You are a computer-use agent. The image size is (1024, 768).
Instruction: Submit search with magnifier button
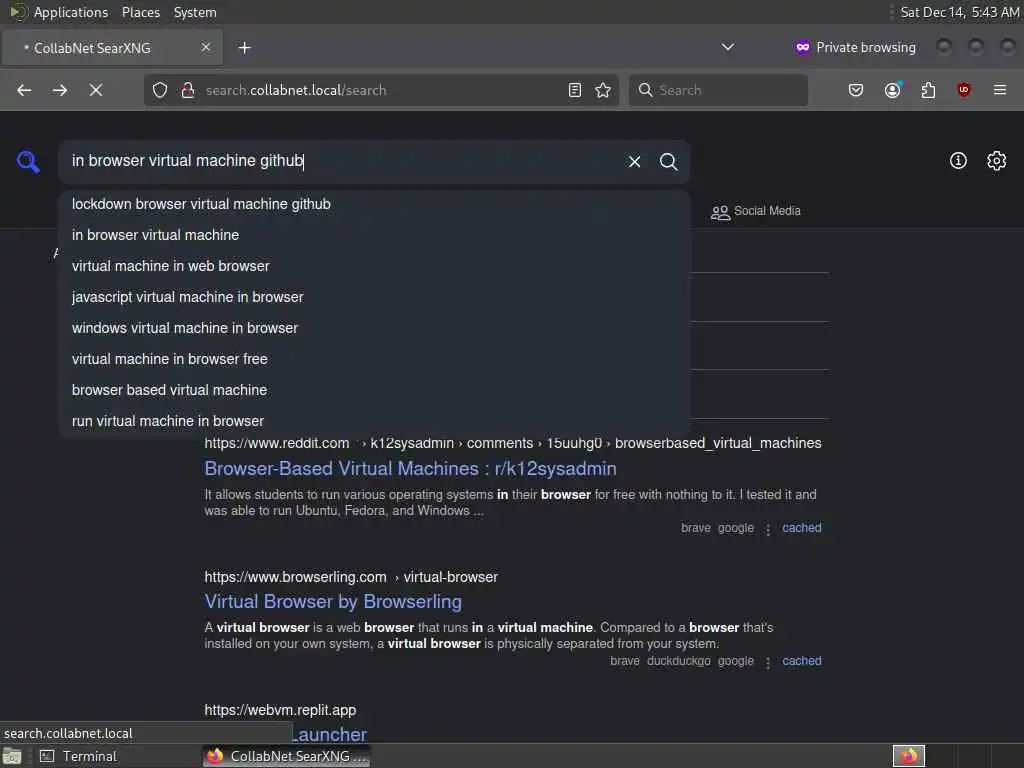[x=668, y=161]
